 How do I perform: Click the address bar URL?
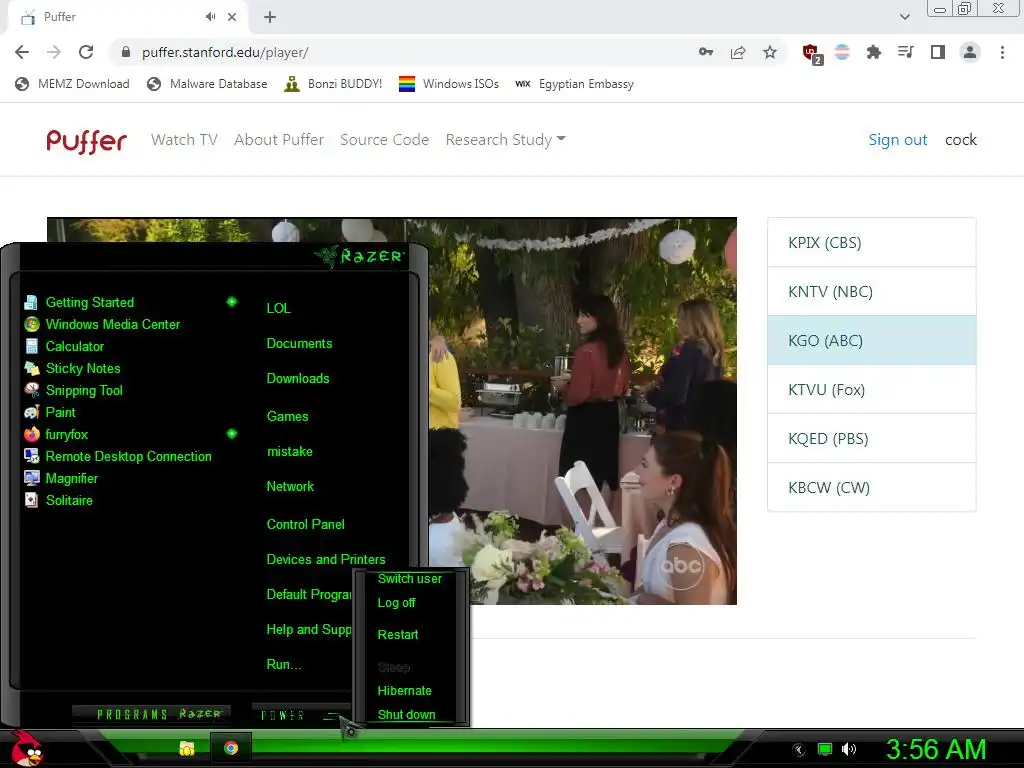pos(225,52)
